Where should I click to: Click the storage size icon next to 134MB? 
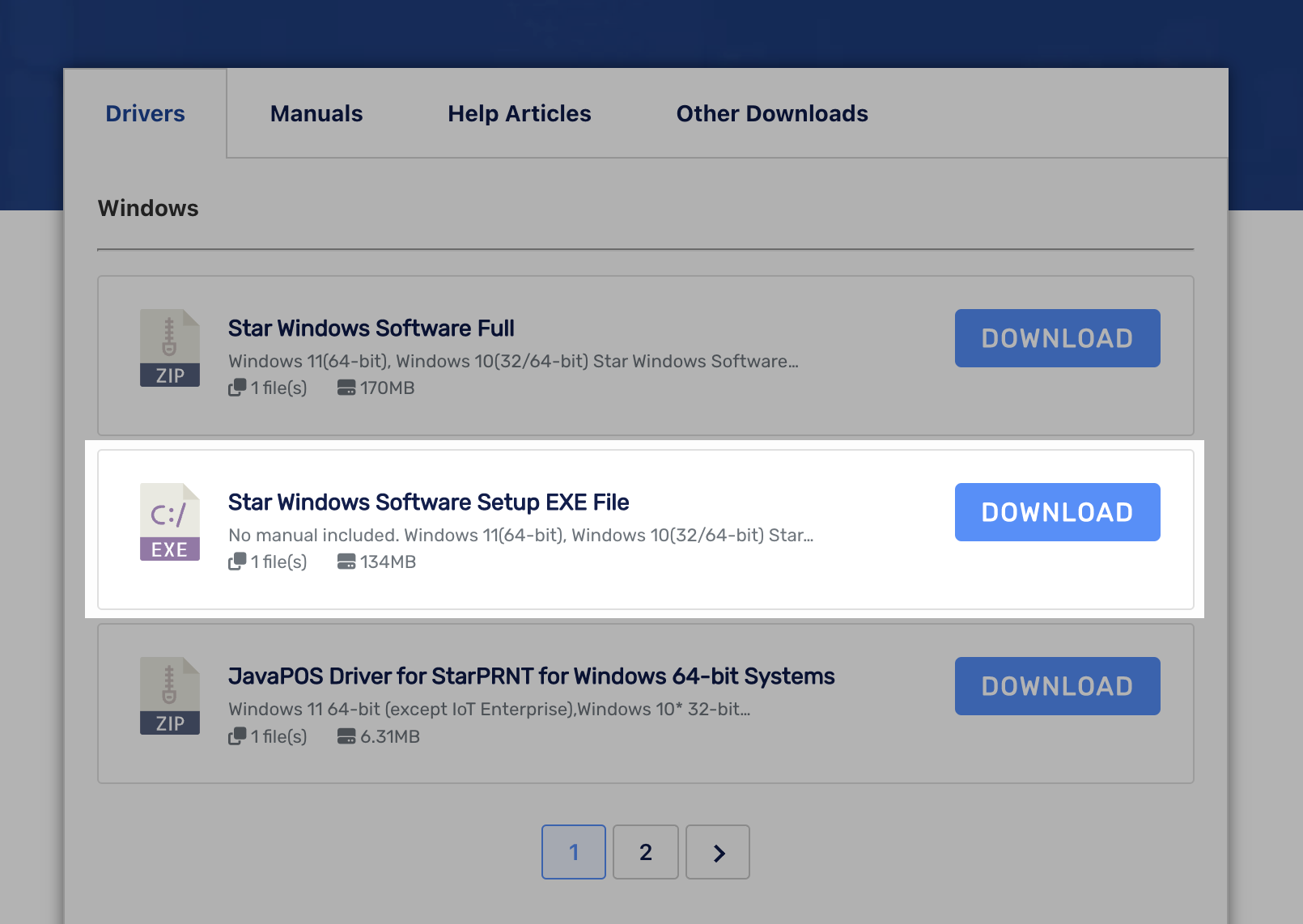pos(346,562)
